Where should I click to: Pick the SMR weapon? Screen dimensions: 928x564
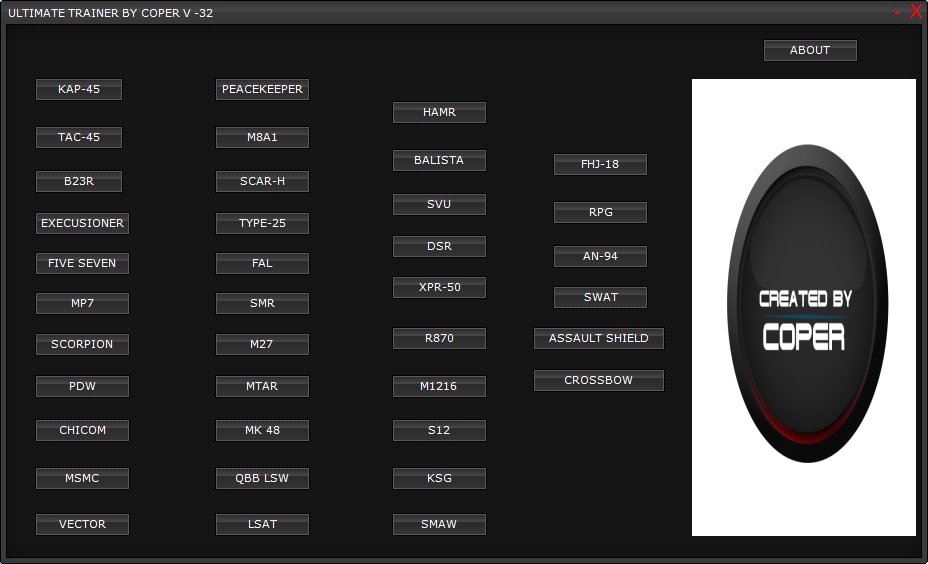click(x=262, y=304)
